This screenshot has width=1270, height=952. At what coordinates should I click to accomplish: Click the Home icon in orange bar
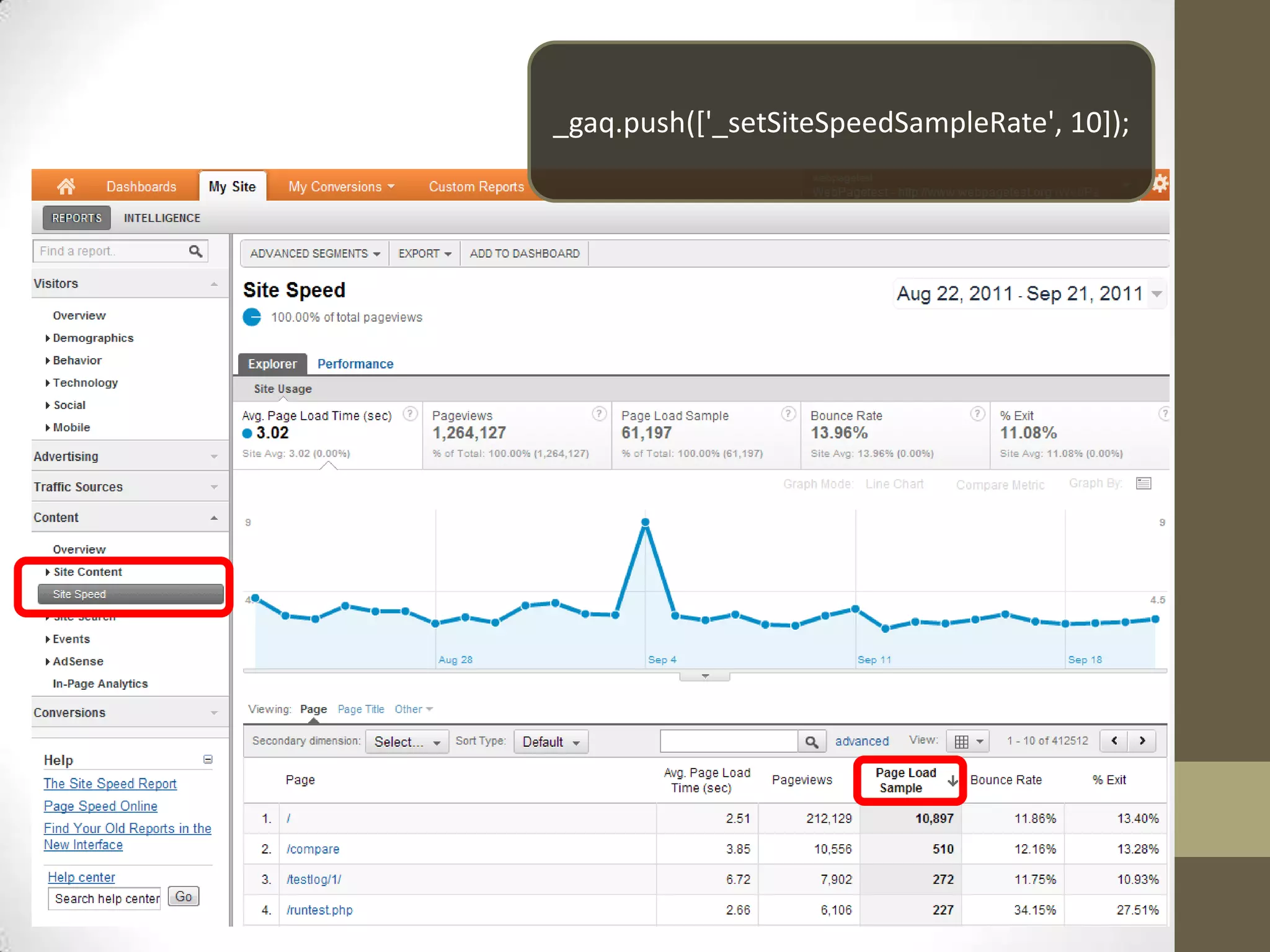[66, 186]
